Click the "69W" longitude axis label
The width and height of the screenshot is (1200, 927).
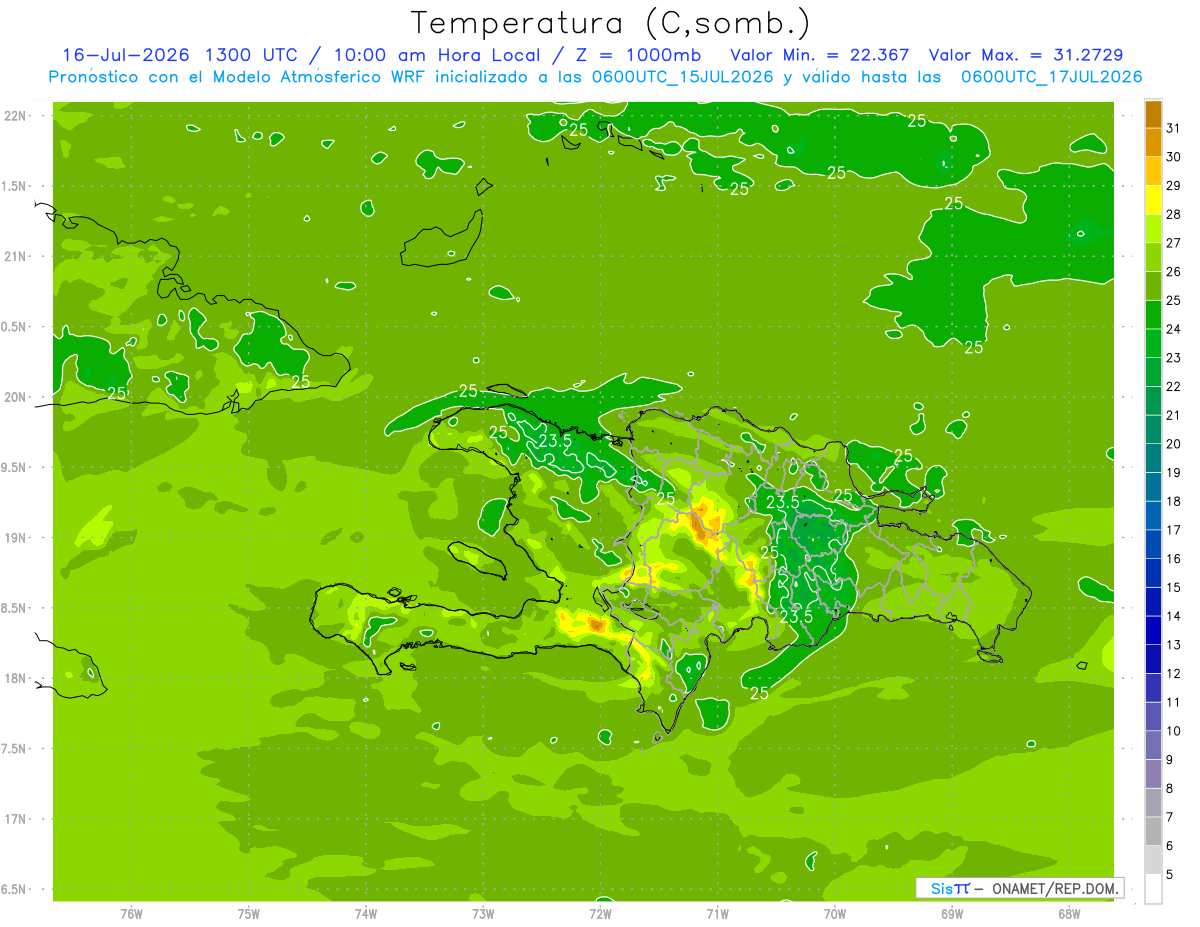(x=952, y=914)
